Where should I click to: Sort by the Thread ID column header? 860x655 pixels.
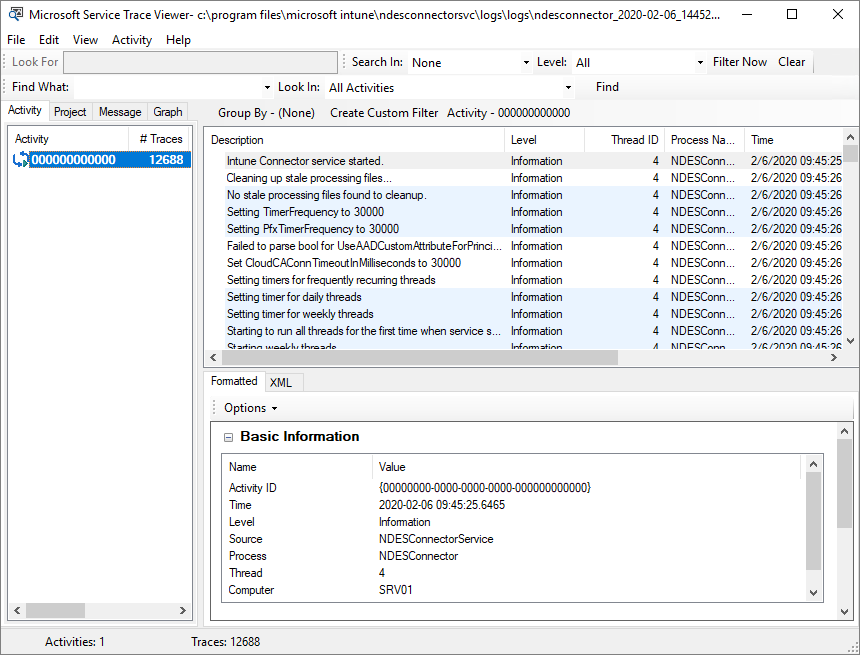(625, 140)
